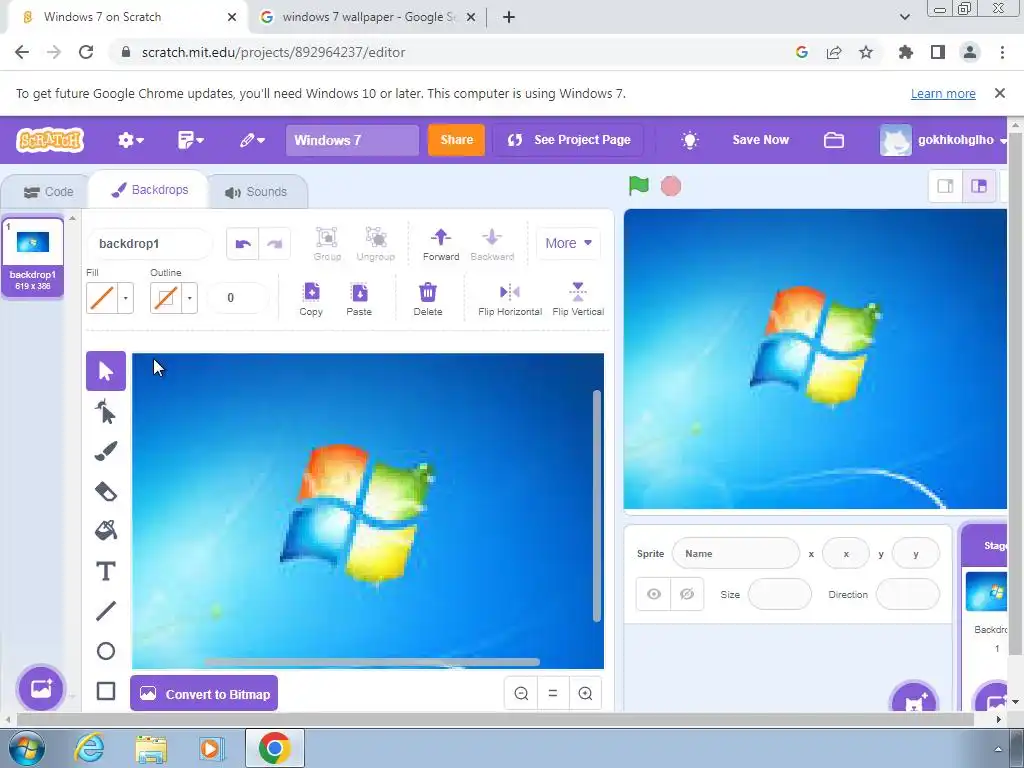Show sprite with eye icon
Screen dimensions: 1024x768
pos(654,594)
